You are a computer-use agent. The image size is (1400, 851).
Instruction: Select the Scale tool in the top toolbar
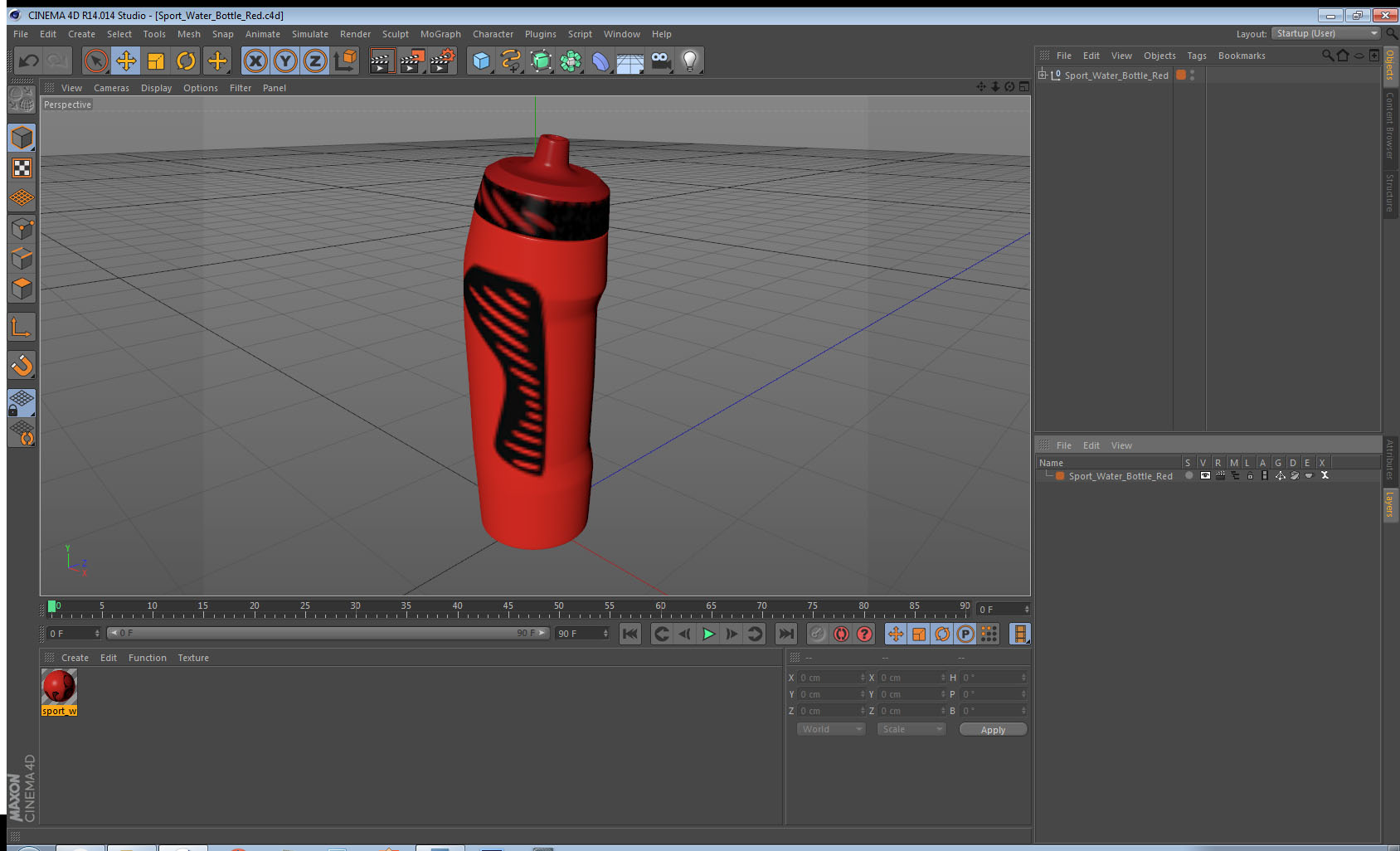[156, 61]
